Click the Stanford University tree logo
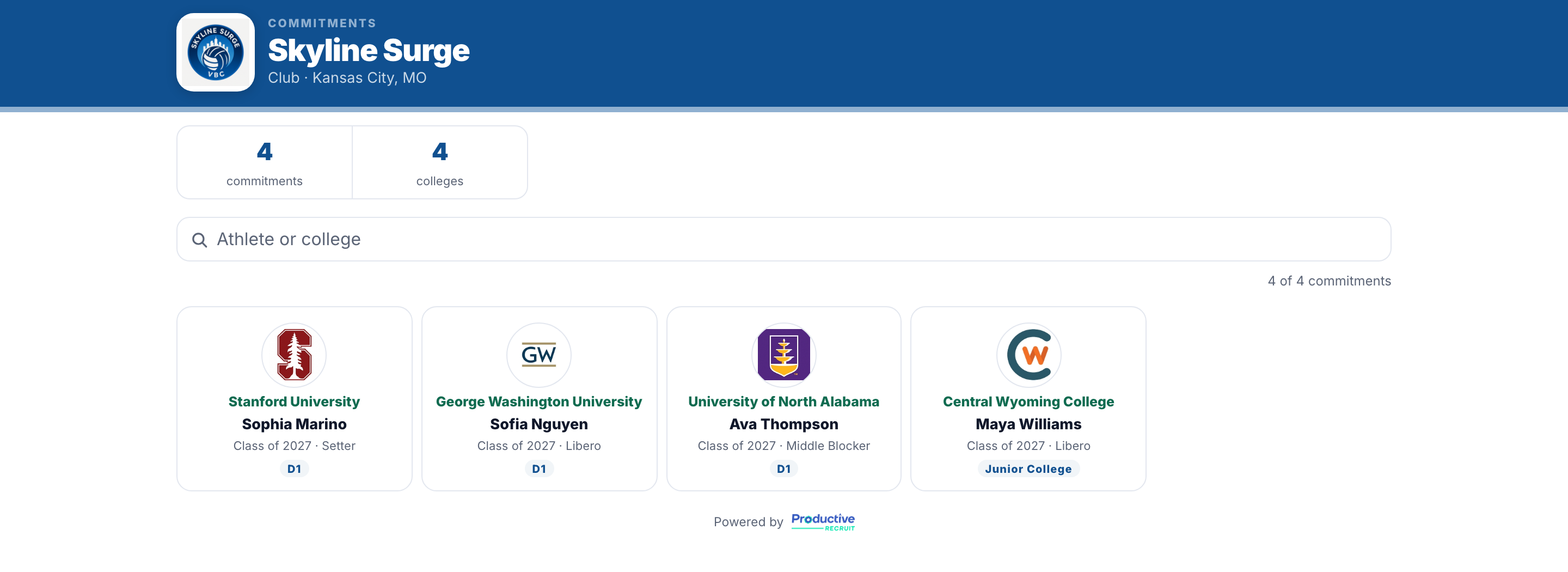Image resolution: width=1568 pixels, height=572 pixels. click(x=294, y=355)
